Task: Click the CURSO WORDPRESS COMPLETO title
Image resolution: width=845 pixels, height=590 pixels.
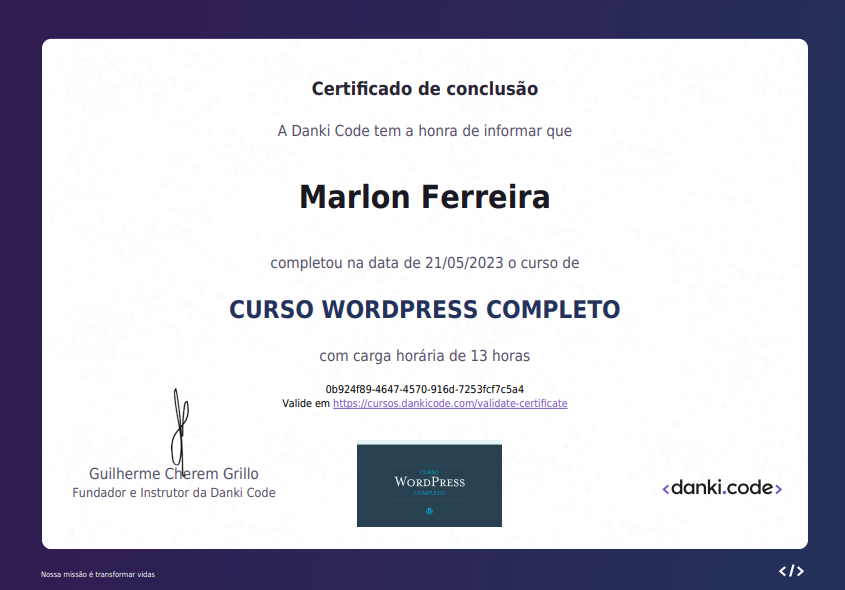Action: point(424,310)
